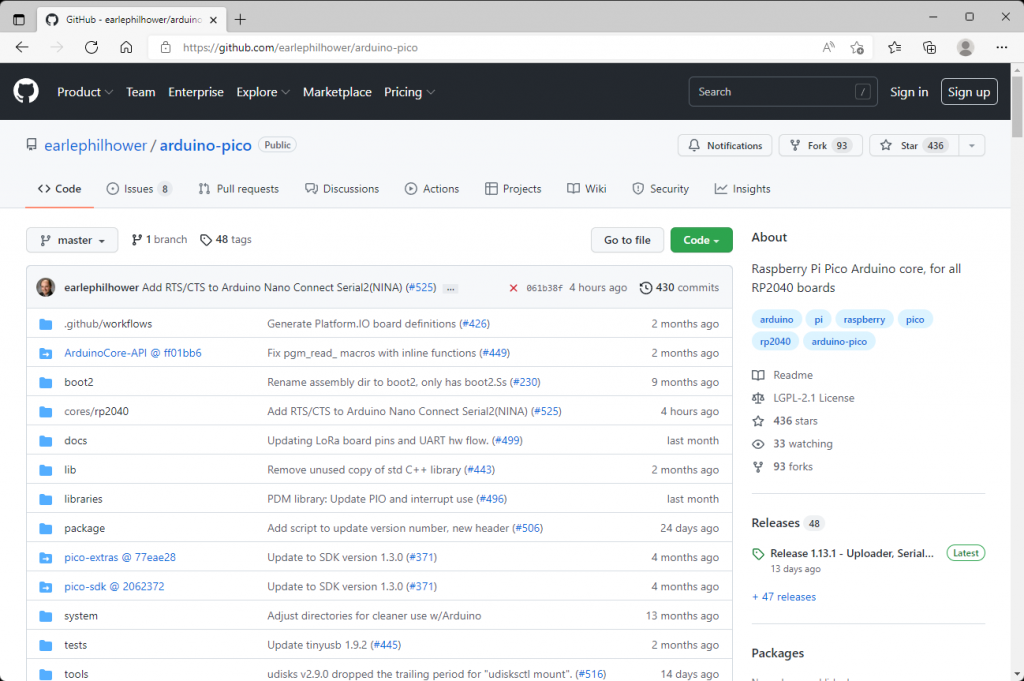Open the boot2 folder
This screenshot has height=681, width=1024.
78,382
